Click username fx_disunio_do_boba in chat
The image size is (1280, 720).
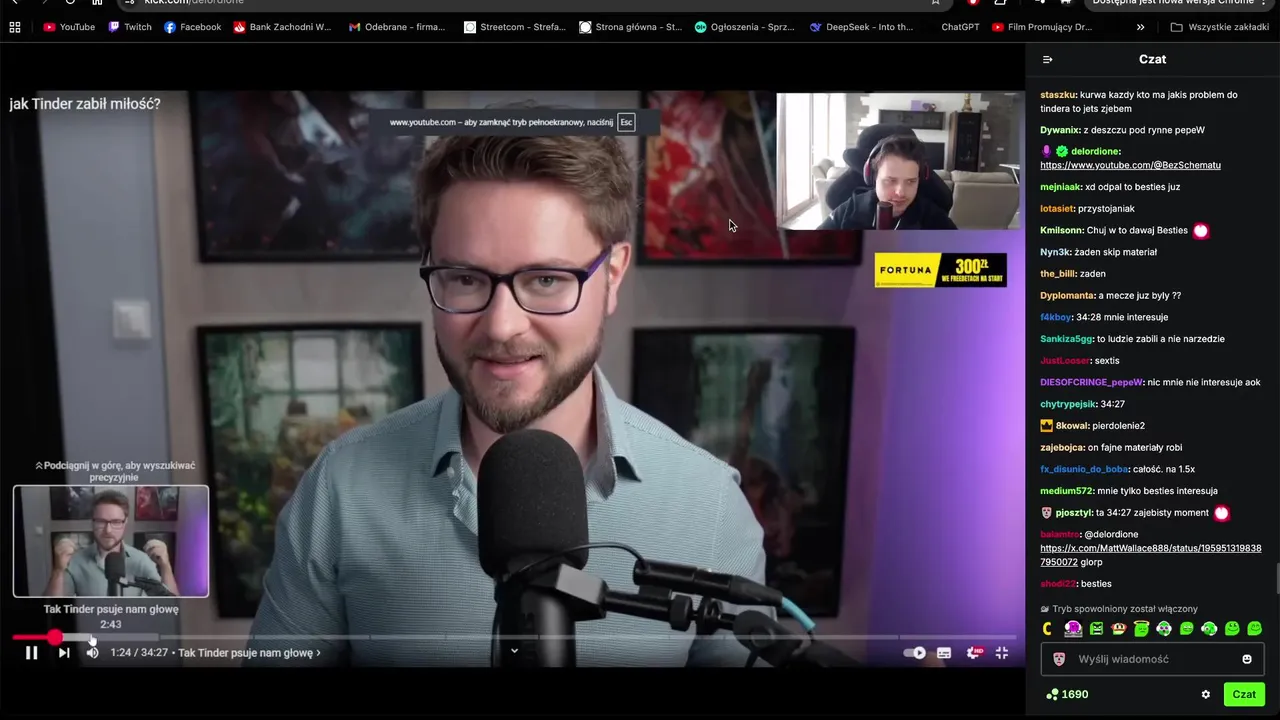(1084, 469)
